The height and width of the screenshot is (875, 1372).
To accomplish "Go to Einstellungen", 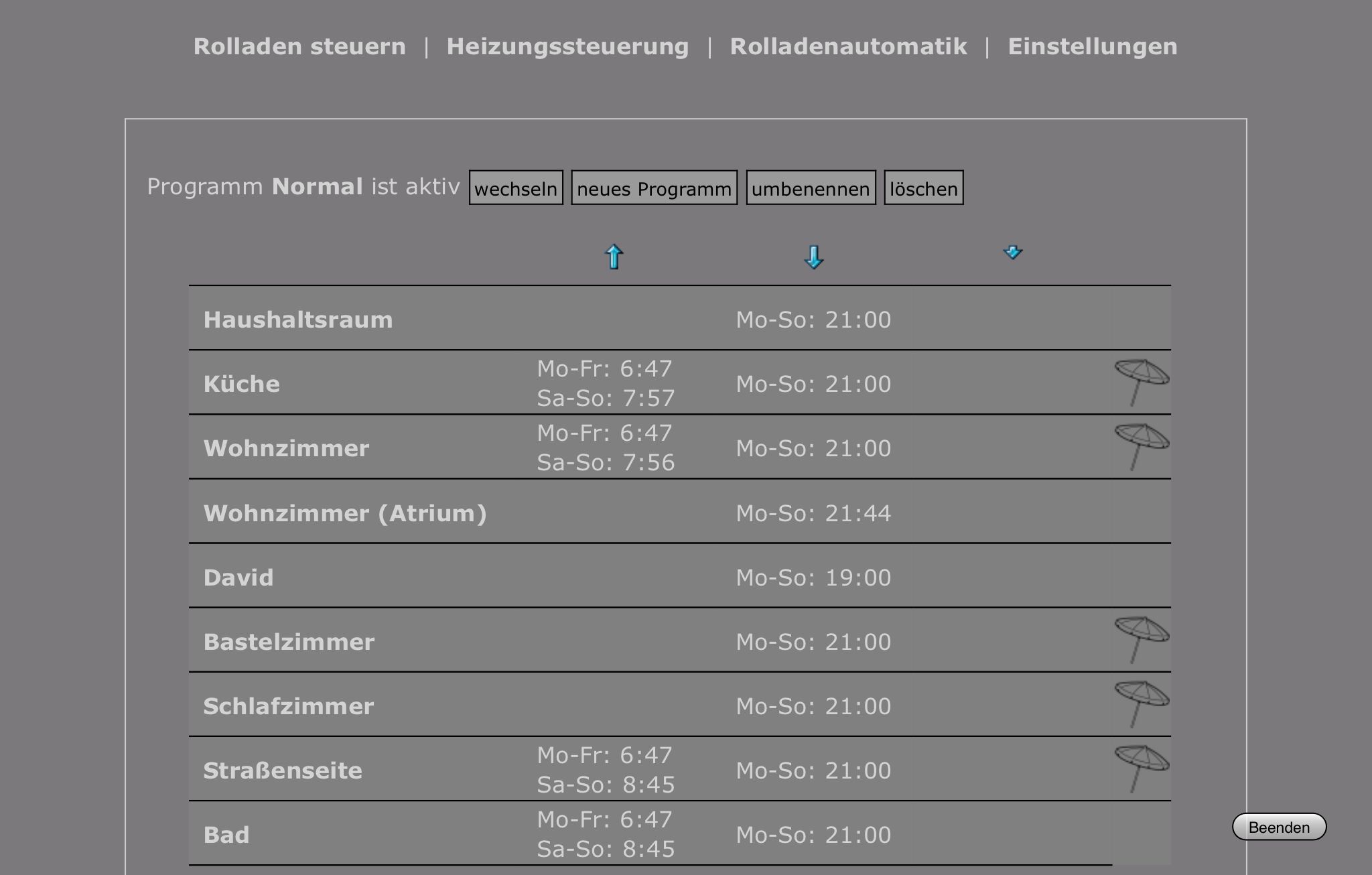I will click(x=1092, y=47).
